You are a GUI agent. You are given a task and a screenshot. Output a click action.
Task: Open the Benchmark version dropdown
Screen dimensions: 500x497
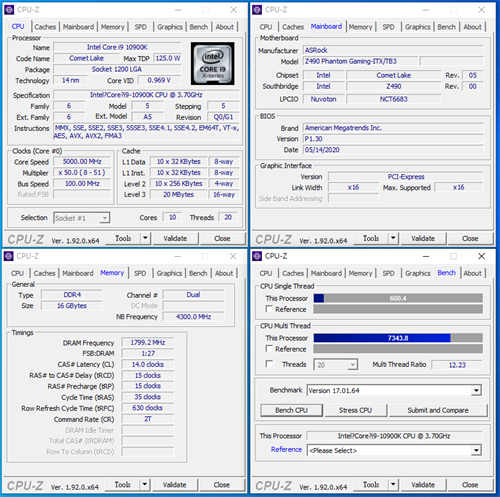point(394,390)
